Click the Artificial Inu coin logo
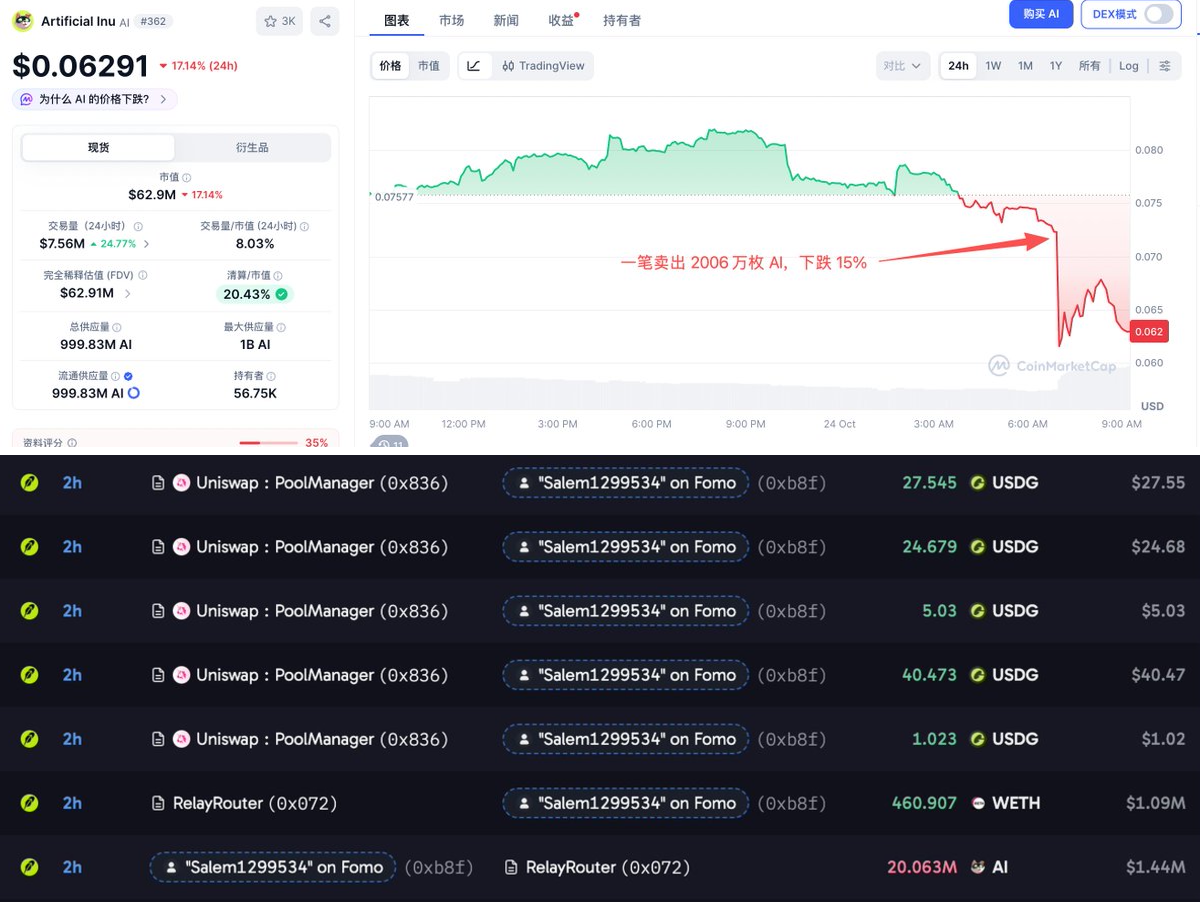Screen dimensions: 1200x902 [x=23, y=20]
